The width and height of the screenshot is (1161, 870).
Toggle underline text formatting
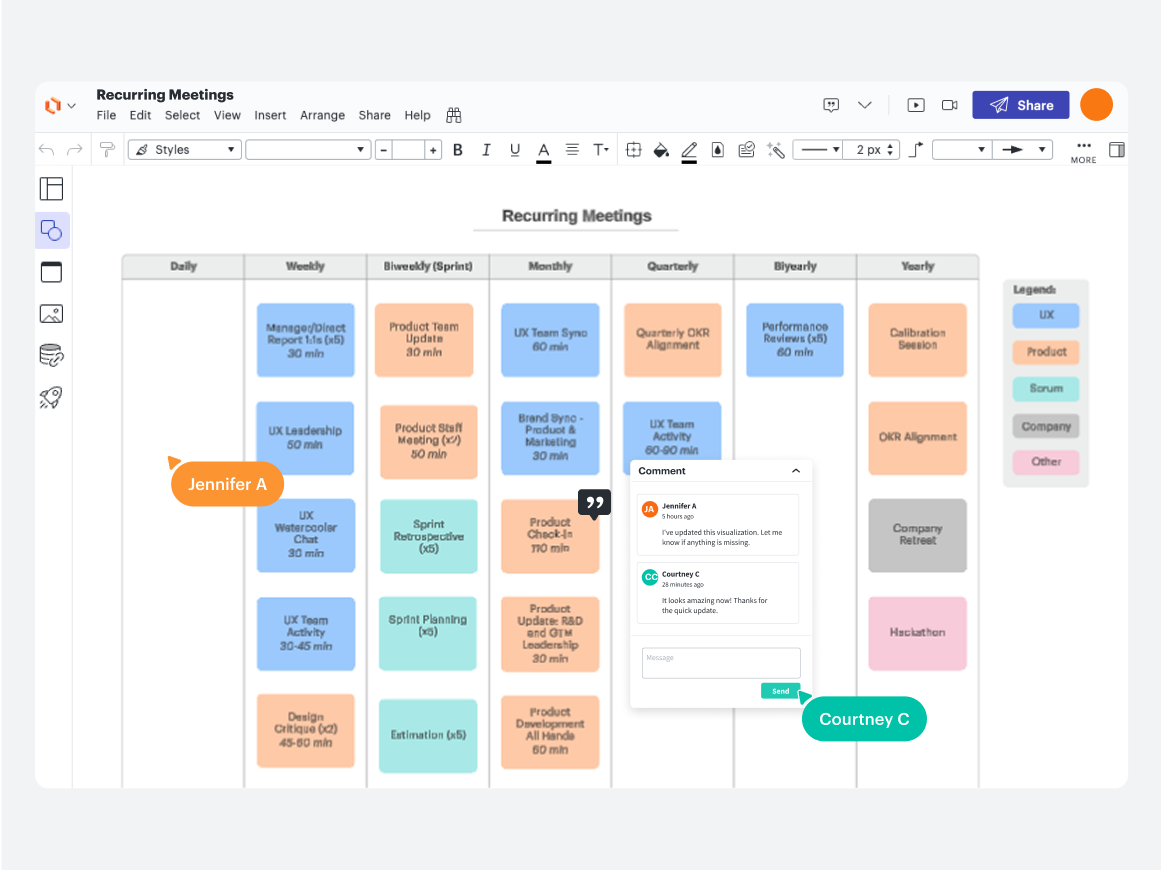pos(515,150)
